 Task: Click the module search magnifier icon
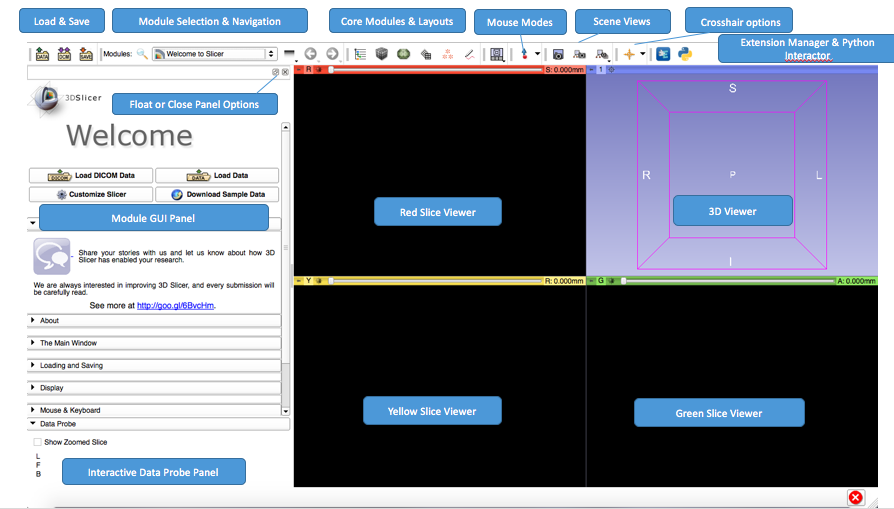point(142,54)
